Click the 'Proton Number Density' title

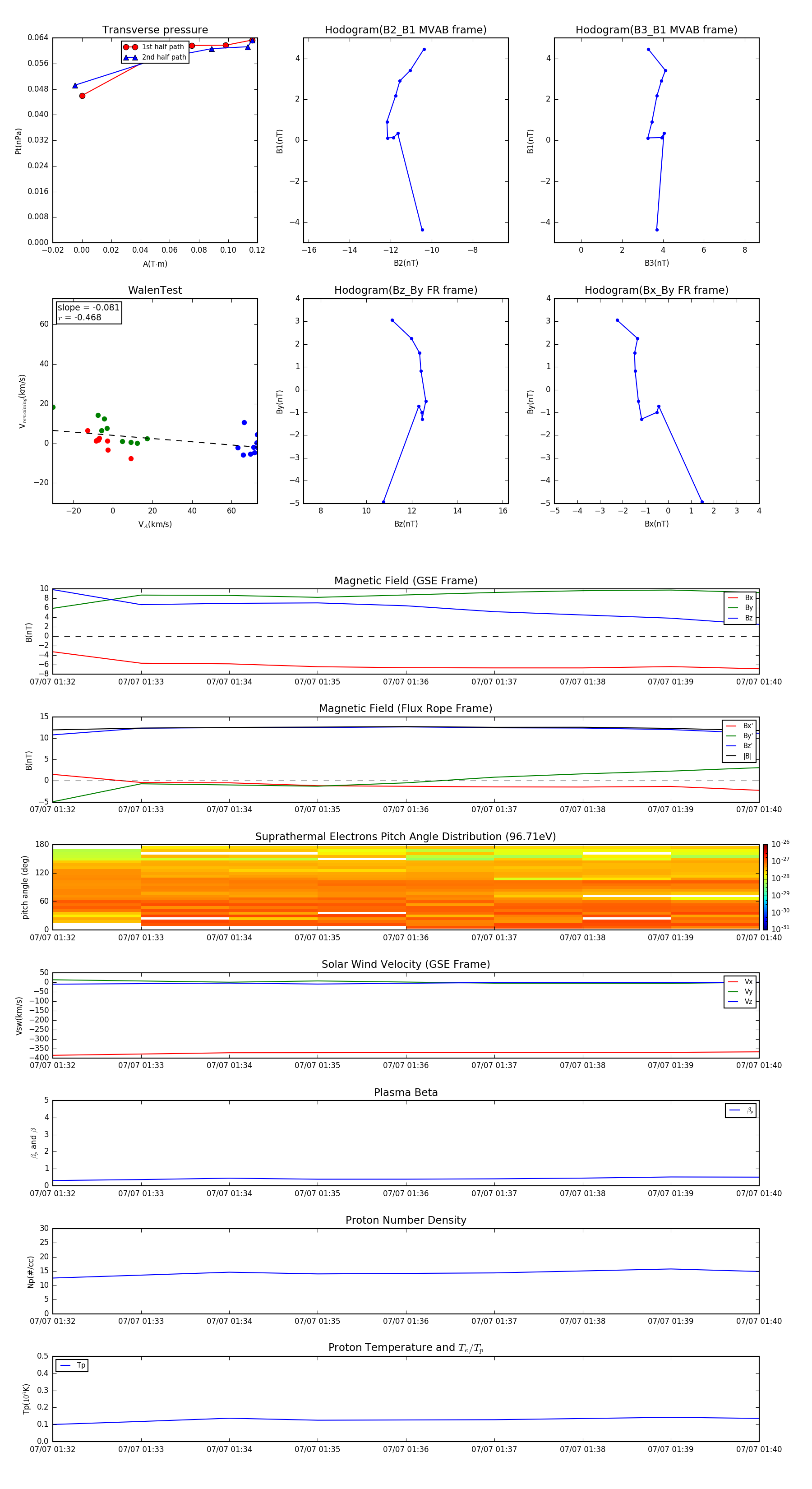tap(406, 1220)
